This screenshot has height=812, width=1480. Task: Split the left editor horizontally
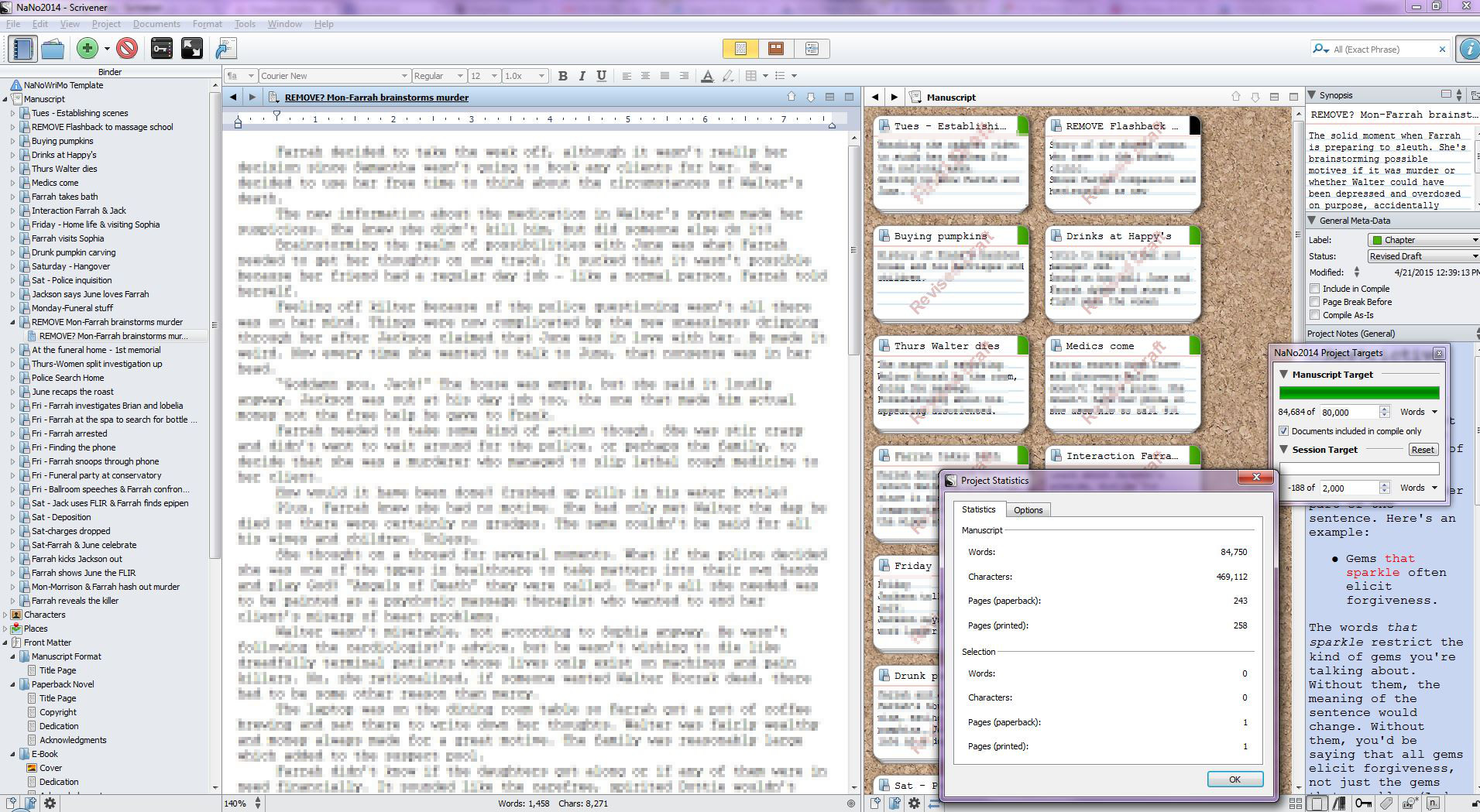click(829, 97)
